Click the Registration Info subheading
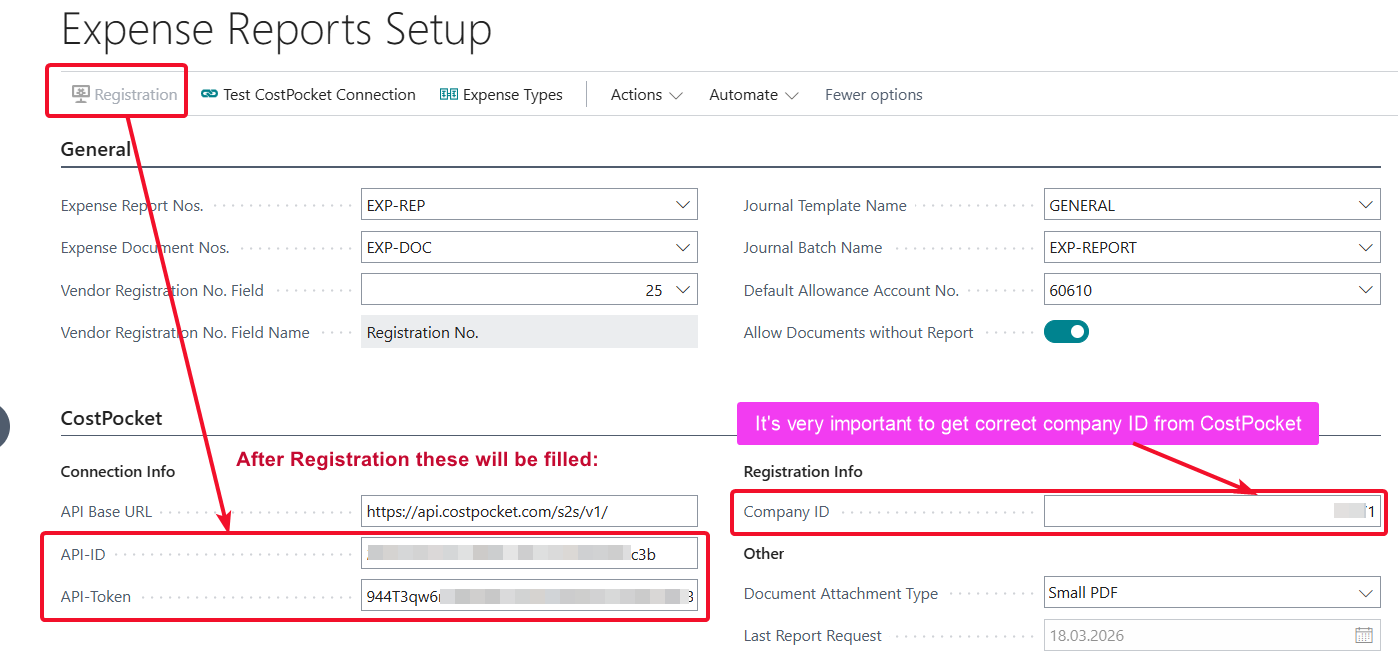Viewport: 1398px width, 668px height. 803,471
